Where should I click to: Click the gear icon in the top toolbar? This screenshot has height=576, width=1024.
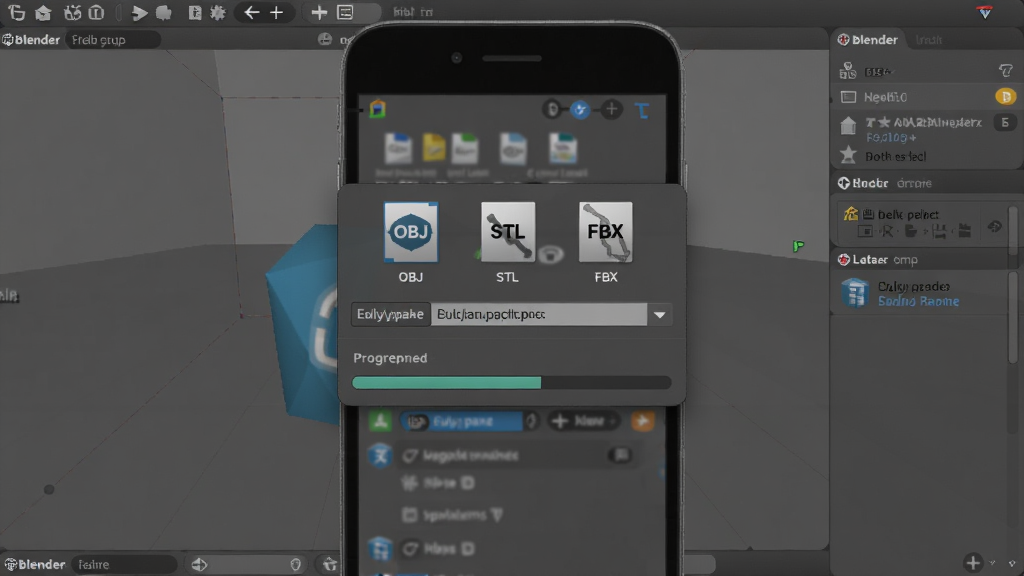tap(217, 12)
